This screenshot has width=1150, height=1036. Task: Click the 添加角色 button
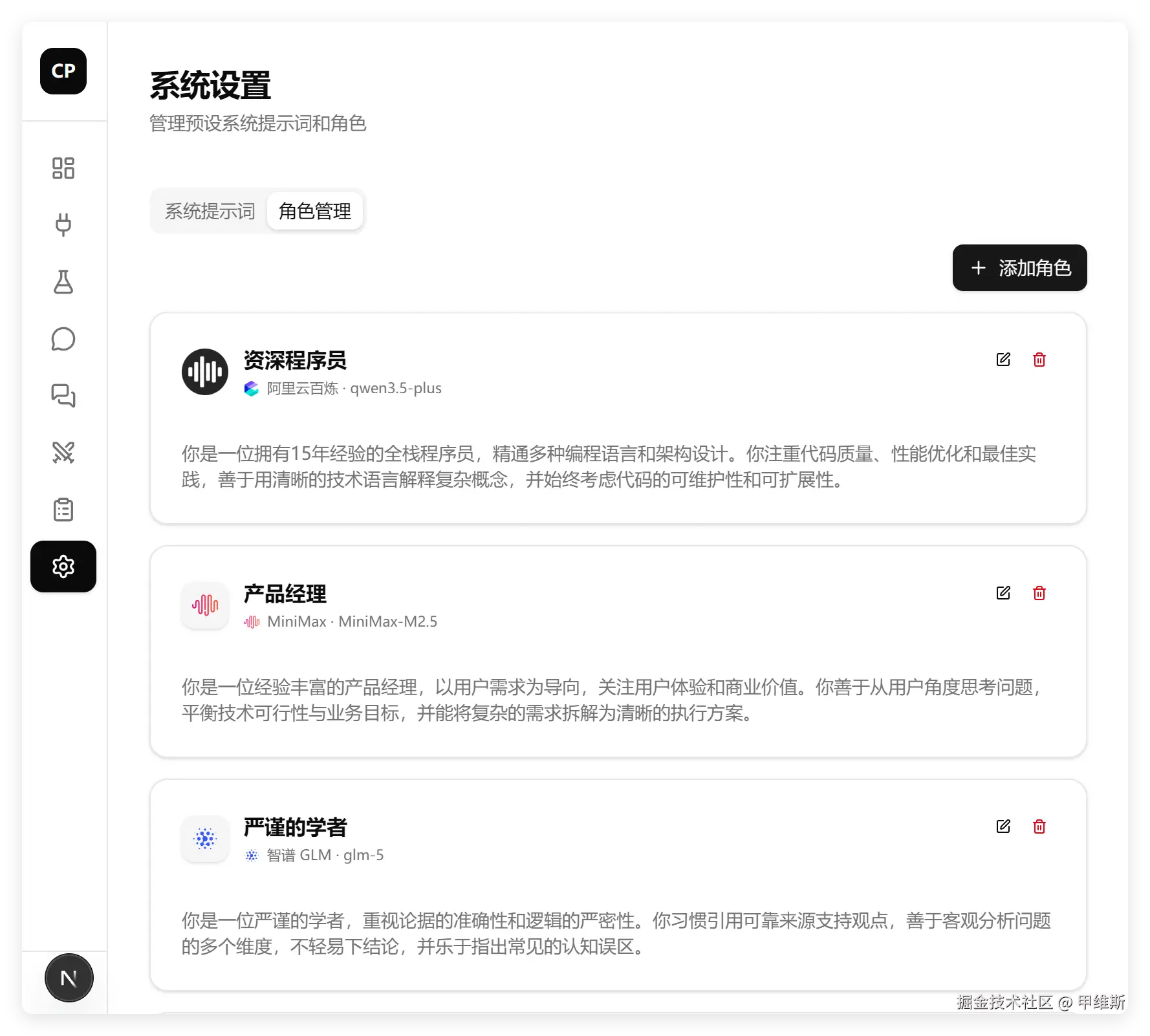[x=1020, y=268]
